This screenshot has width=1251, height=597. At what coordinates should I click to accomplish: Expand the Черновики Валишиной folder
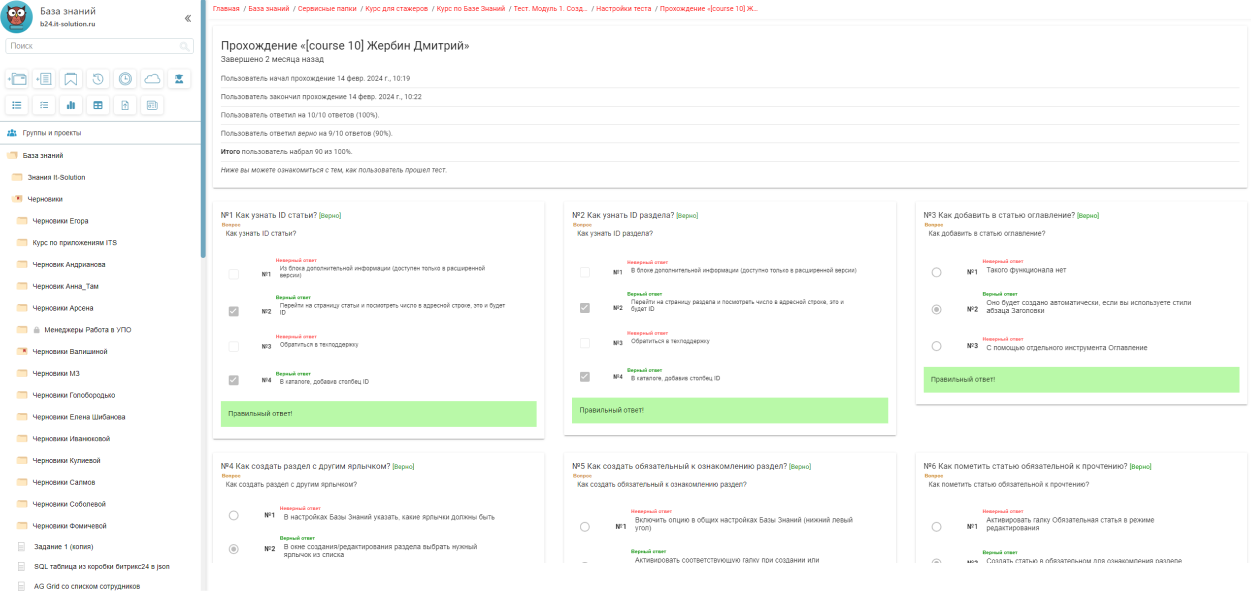22,352
